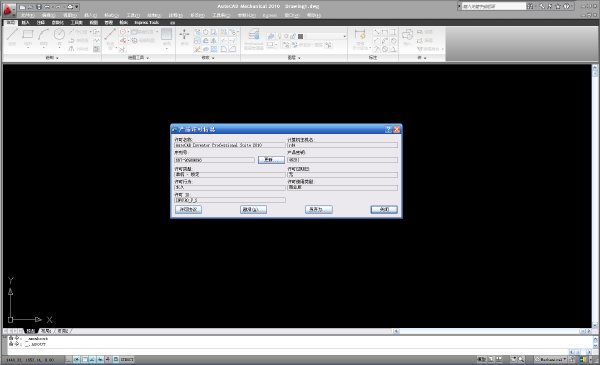Click the Help question mark icon in title bar
Screen dimensions: 600x365
(x=567, y=6)
